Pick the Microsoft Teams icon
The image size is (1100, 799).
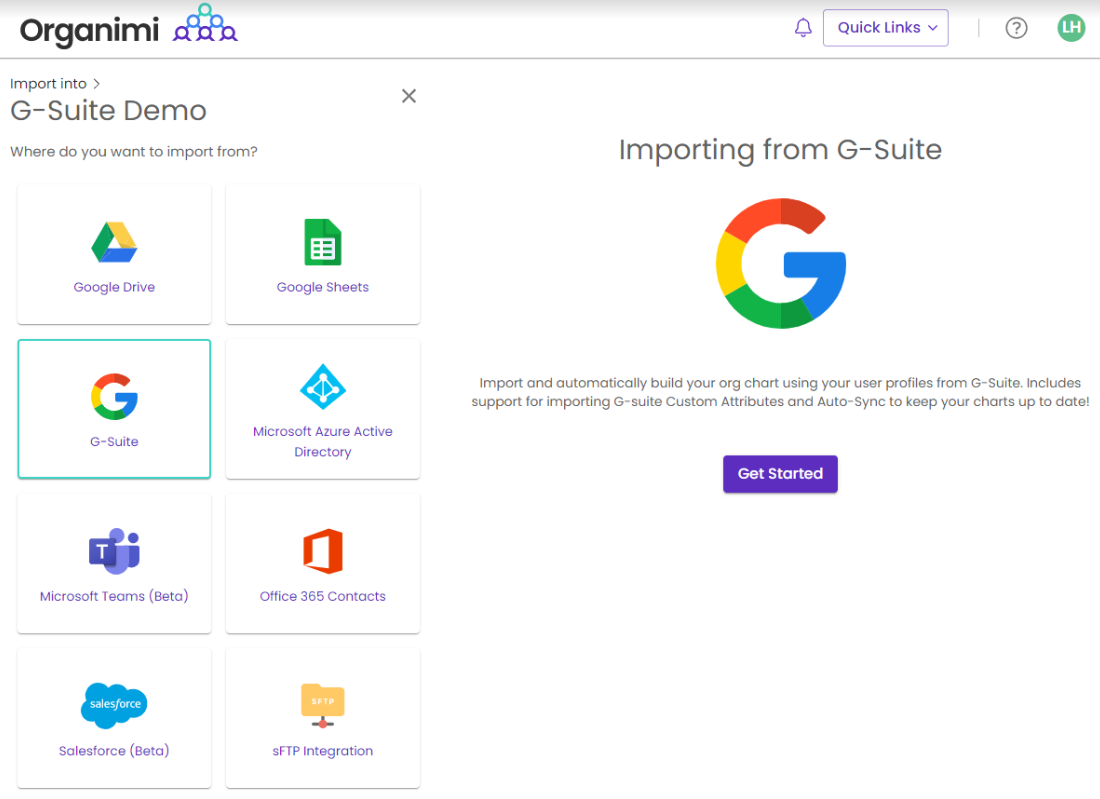click(x=114, y=551)
